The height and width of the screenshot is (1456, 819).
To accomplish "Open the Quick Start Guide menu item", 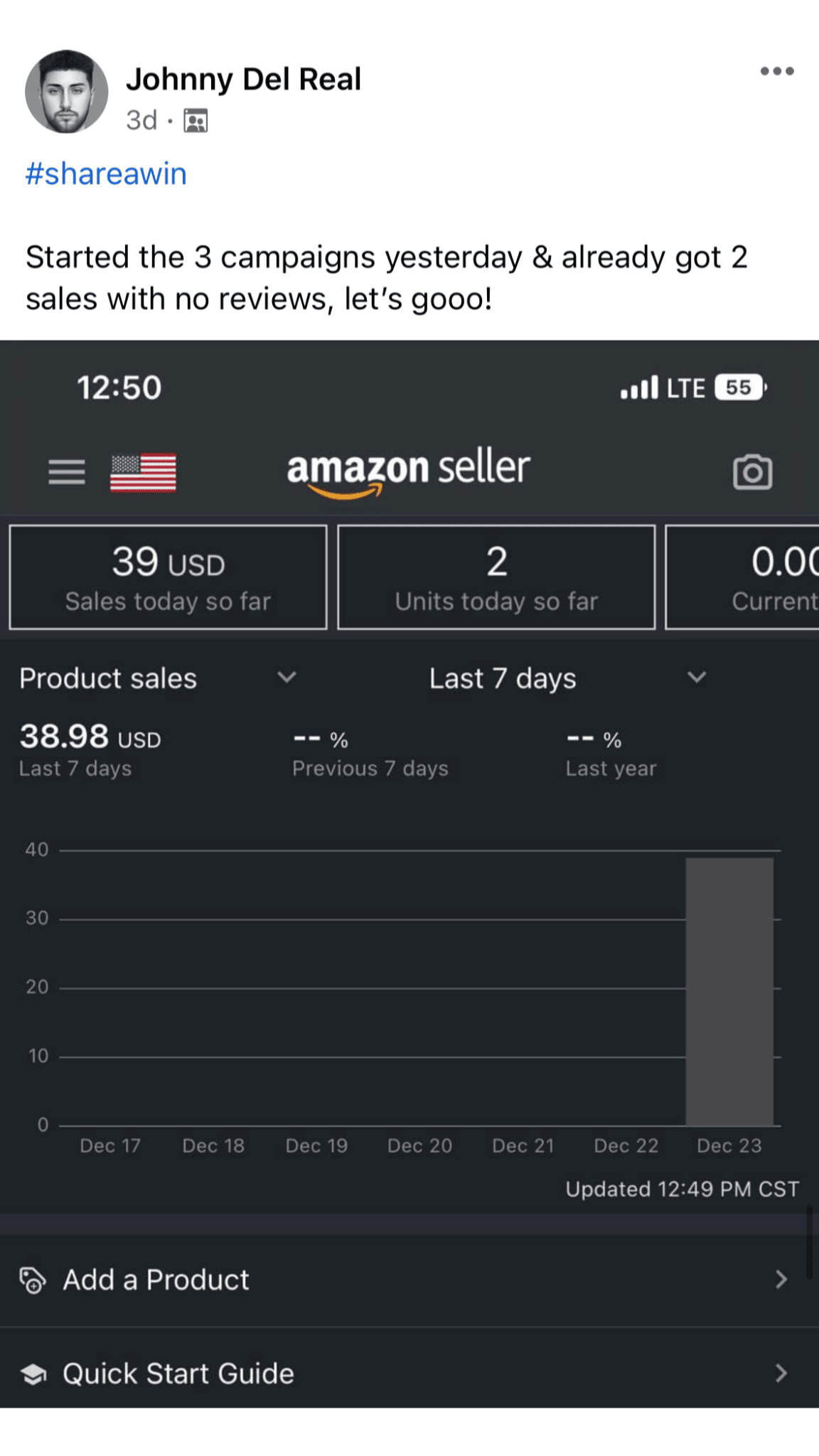I will [x=178, y=1374].
